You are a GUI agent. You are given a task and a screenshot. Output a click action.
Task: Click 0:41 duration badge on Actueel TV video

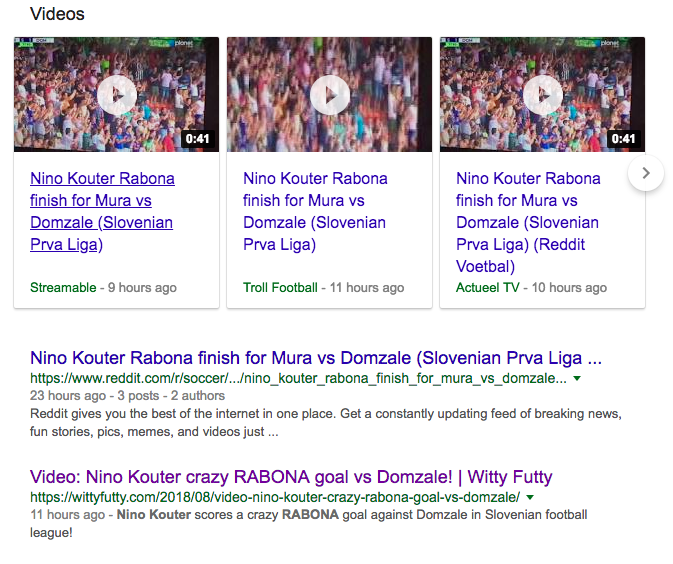tap(623, 139)
